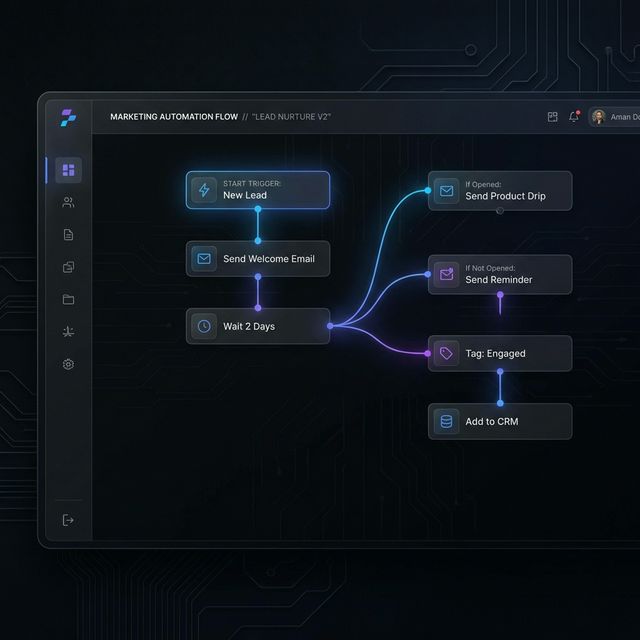Viewport: 640px width, 640px height.
Task: Open the Aman user profile menu
Action: [x=612, y=117]
